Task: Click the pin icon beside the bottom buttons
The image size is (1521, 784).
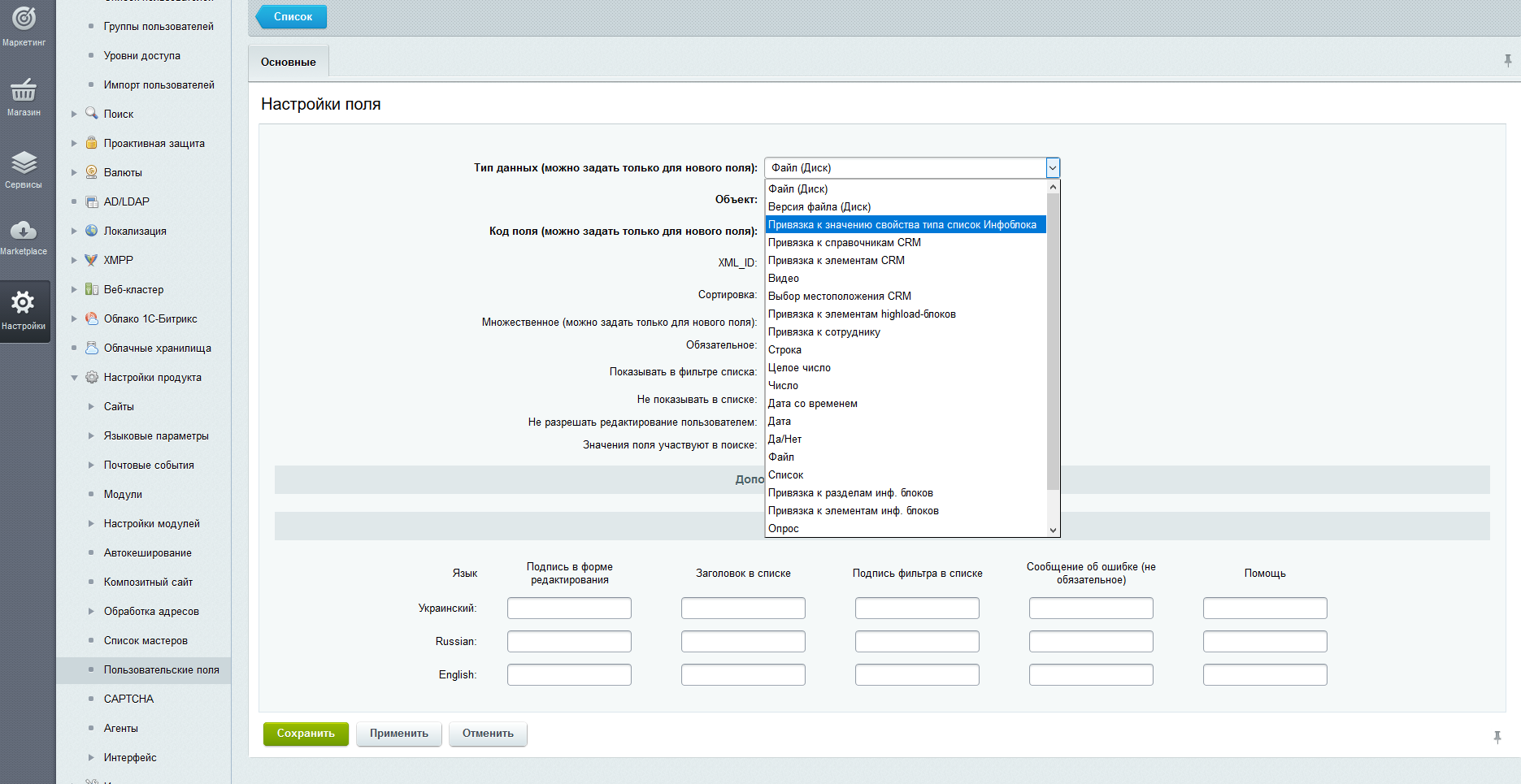Action: click(x=1497, y=737)
